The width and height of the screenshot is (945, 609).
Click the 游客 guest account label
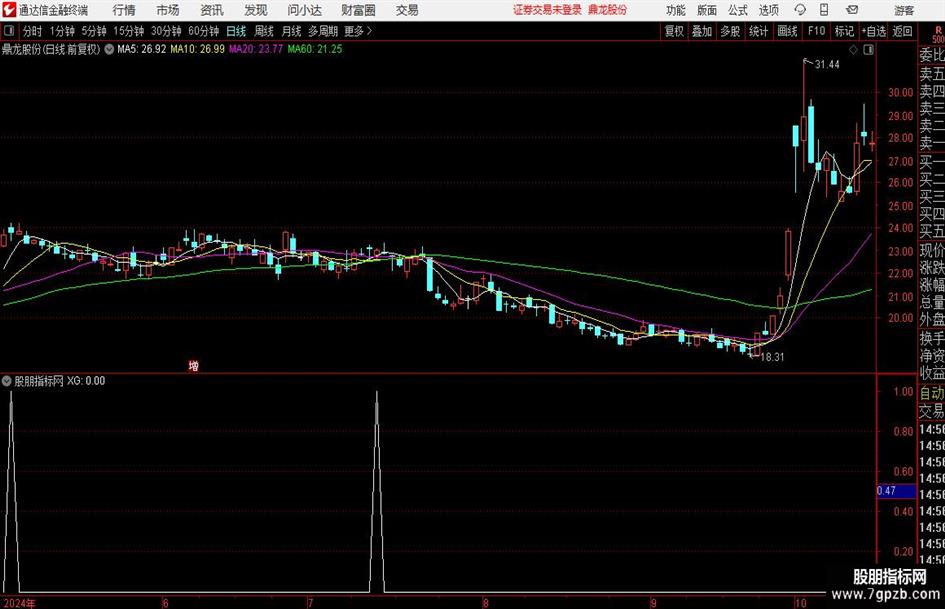pos(904,10)
